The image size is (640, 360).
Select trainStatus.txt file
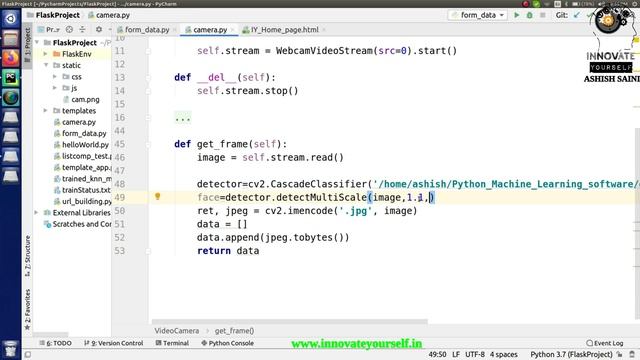(82, 190)
